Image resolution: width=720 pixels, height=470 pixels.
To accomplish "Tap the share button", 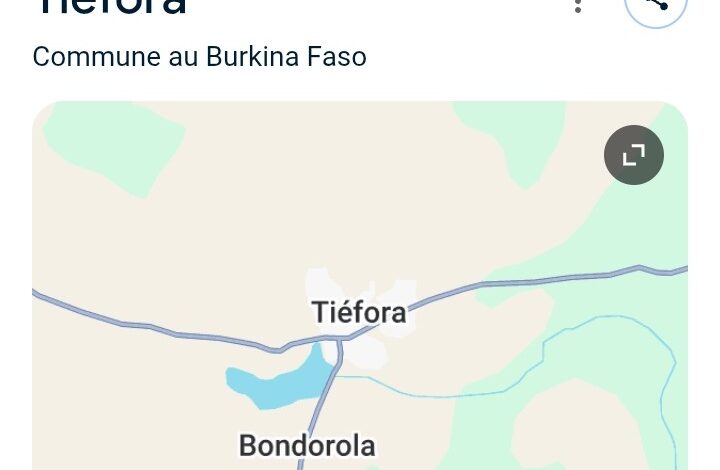I will click(656, 7).
